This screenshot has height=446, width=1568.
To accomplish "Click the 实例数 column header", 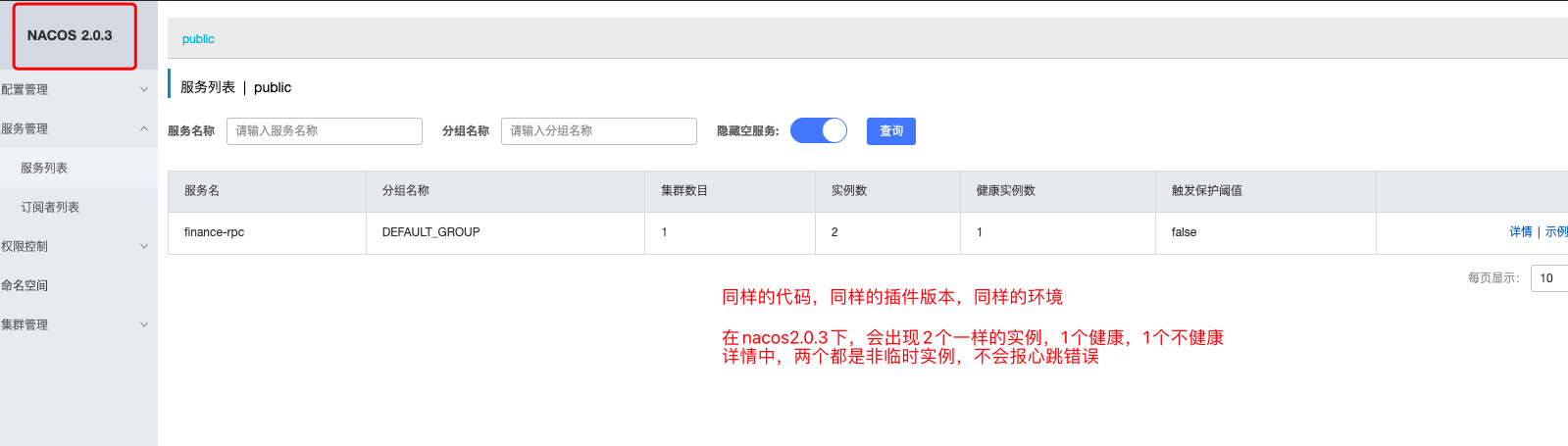I will tap(887, 191).
